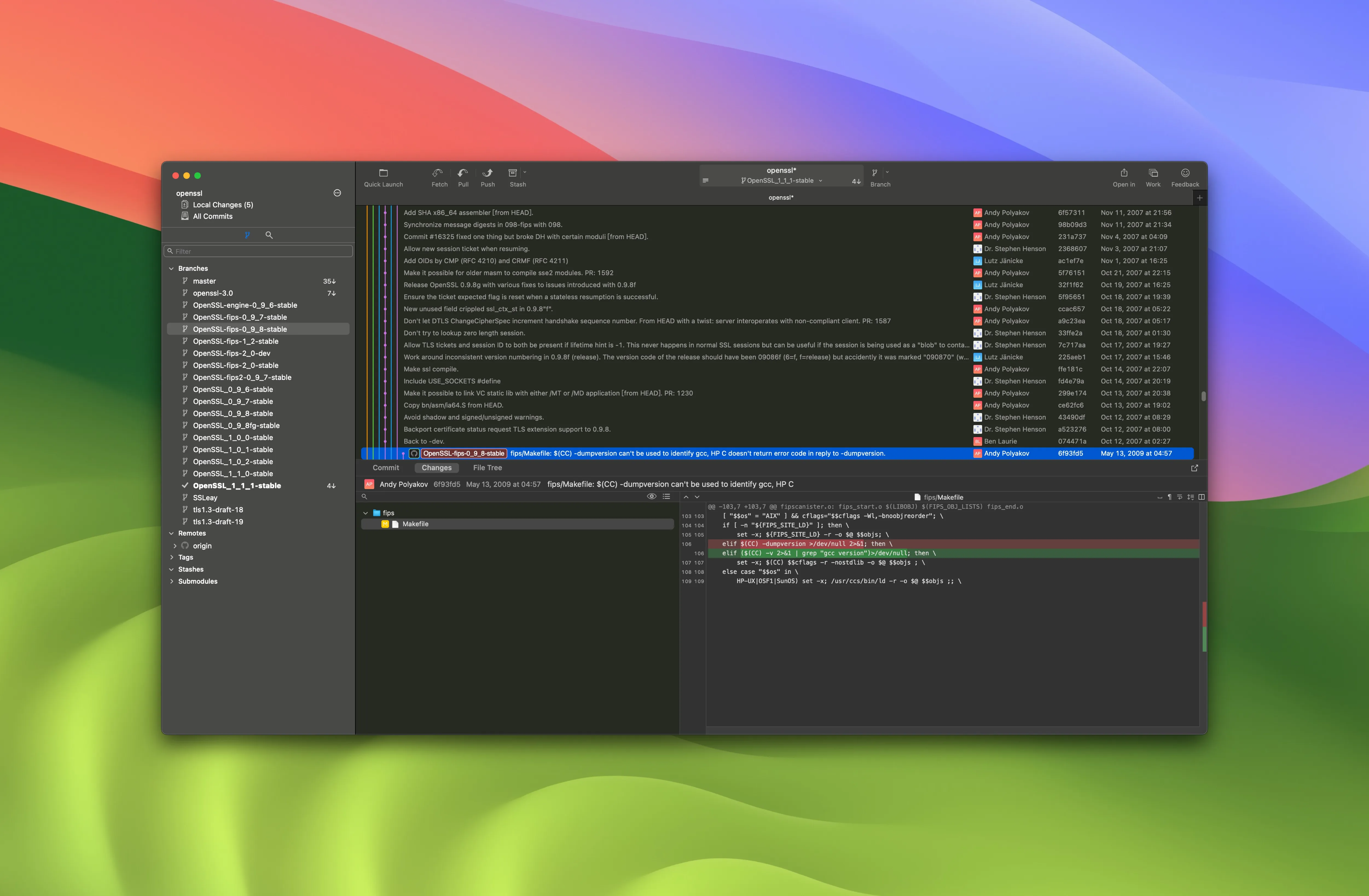Screen dimensions: 1369x896
Task: Click the Pull toolbar icon
Action: [x=462, y=173]
